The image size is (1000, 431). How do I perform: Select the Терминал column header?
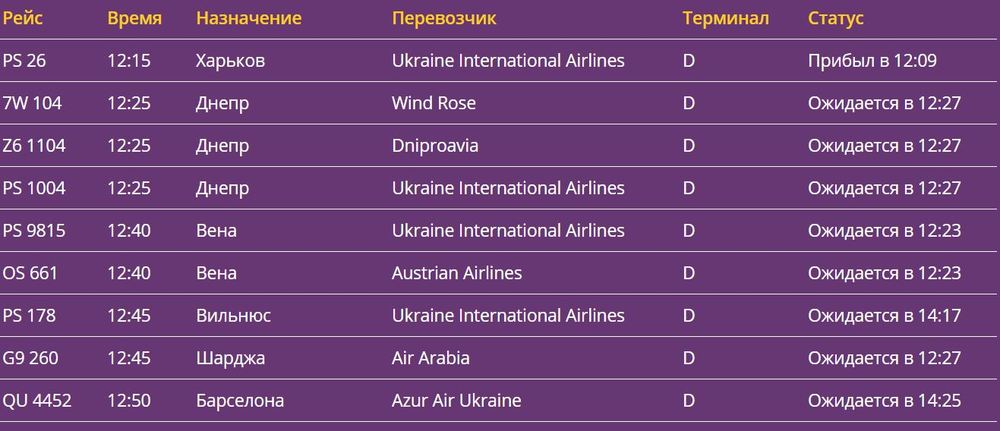[725, 19]
